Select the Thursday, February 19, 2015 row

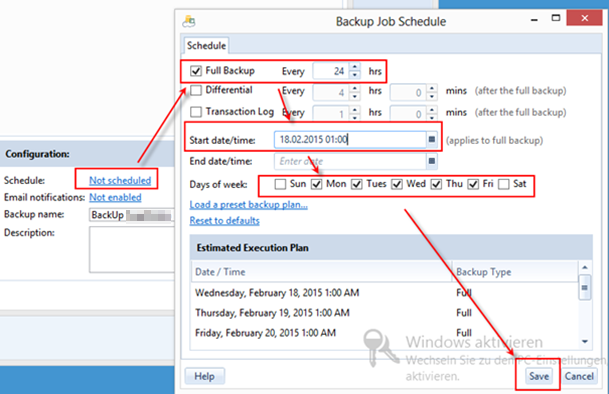385,313
